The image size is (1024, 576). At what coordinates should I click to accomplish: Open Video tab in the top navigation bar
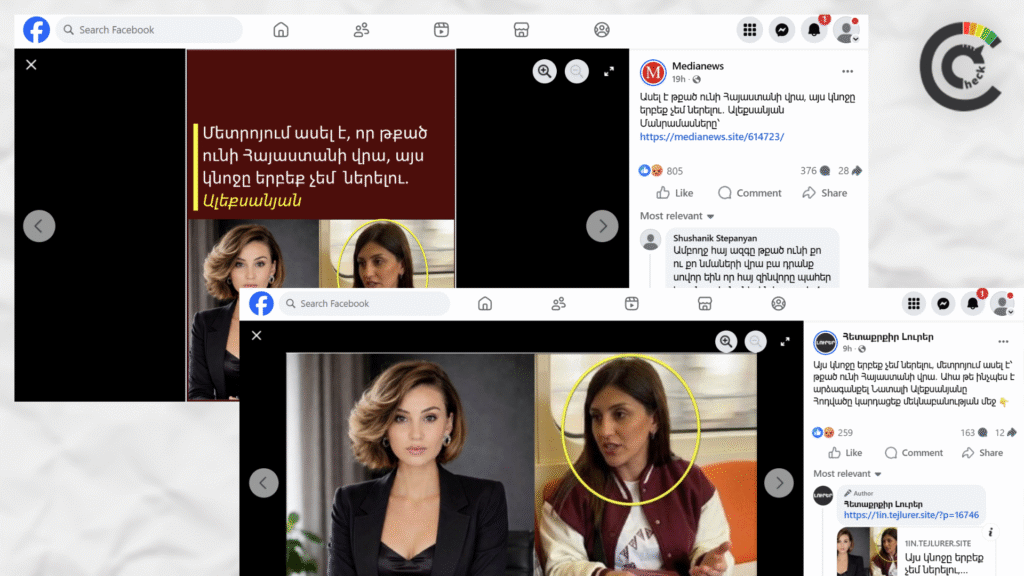441,30
